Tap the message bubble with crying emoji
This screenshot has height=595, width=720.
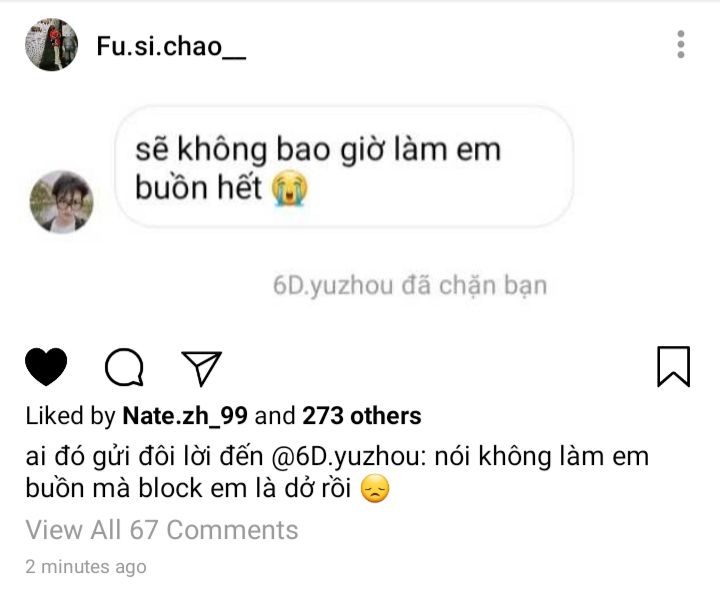click(x=344, y=167)
